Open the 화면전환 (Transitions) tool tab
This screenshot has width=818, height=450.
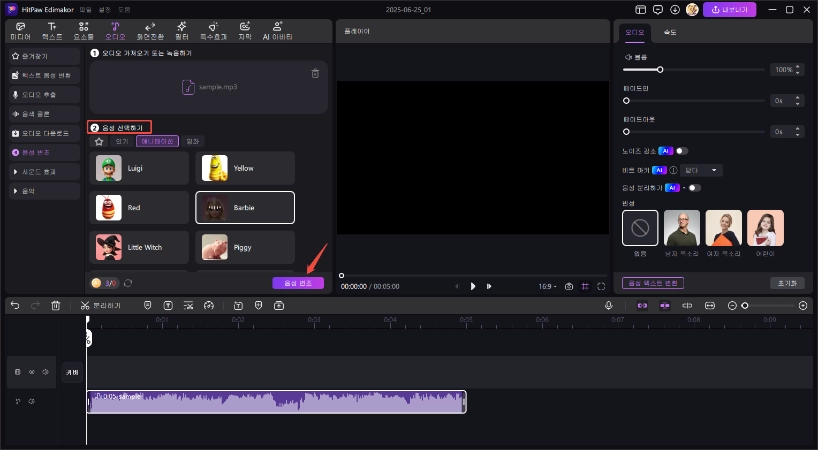click(150, 31)
